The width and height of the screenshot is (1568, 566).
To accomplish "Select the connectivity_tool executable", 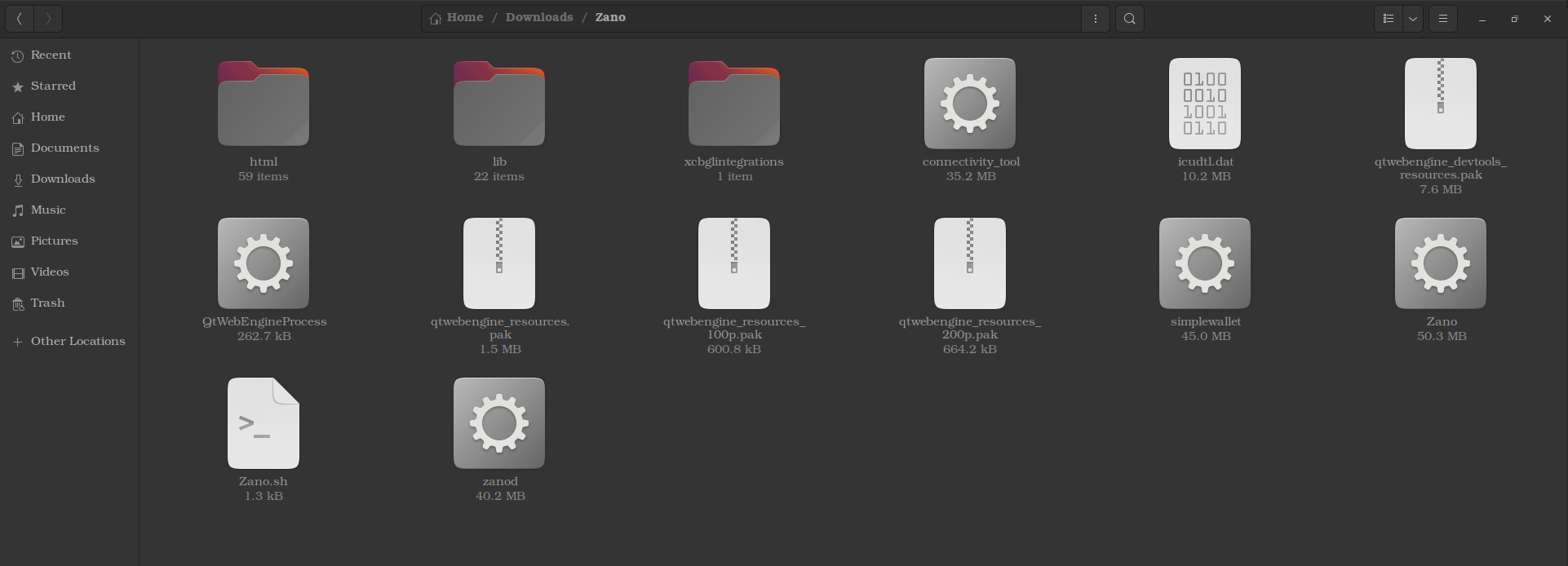I will (969, 104).
